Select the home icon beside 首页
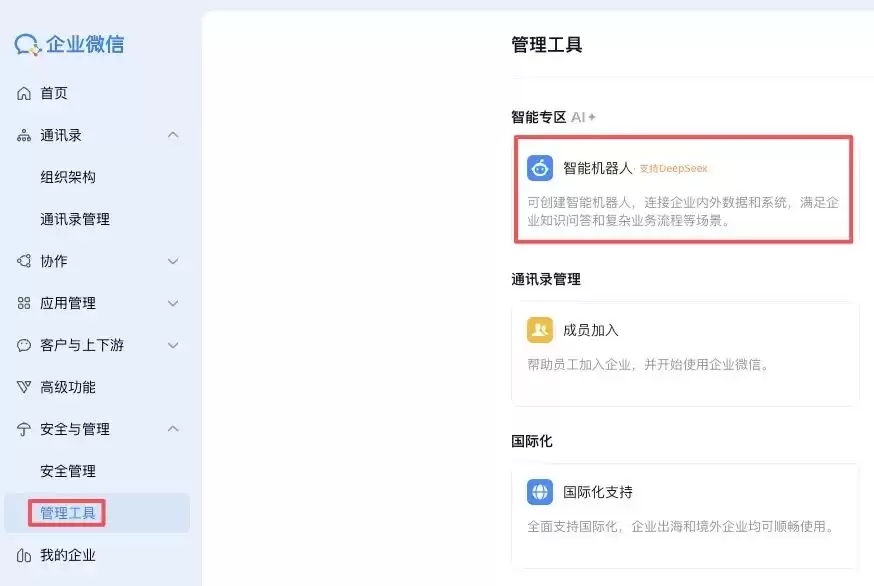This screenshot has width=874, height=586. click(25, 93)
